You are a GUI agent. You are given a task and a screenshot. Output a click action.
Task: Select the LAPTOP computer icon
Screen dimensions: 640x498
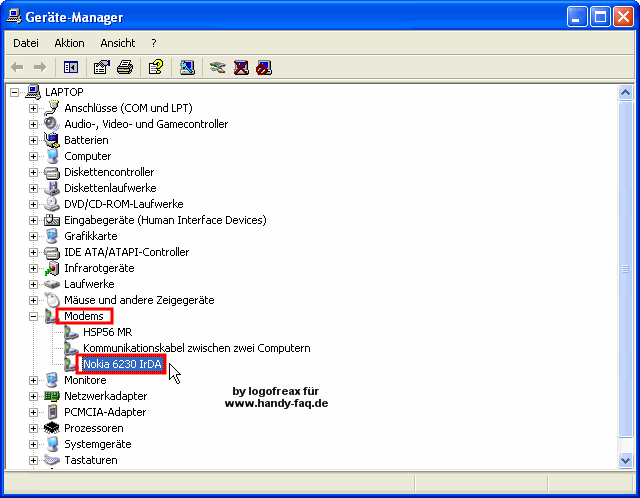[x=33, y=92]
